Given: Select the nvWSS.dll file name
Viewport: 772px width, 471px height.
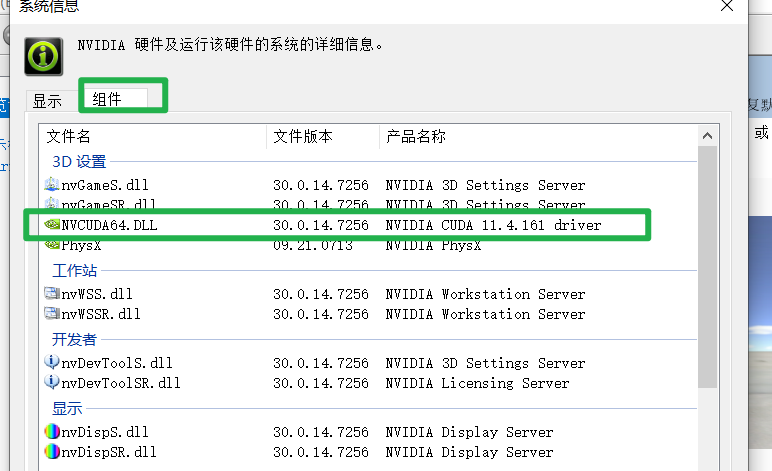Looking at the screenshot, I should pyautogui.click(x=97, y=294).
